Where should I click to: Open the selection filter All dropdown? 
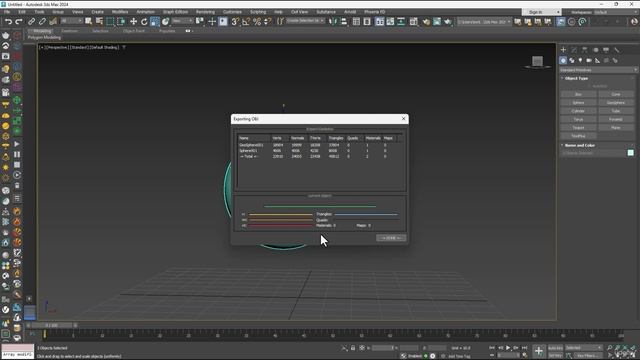(71, 20)
